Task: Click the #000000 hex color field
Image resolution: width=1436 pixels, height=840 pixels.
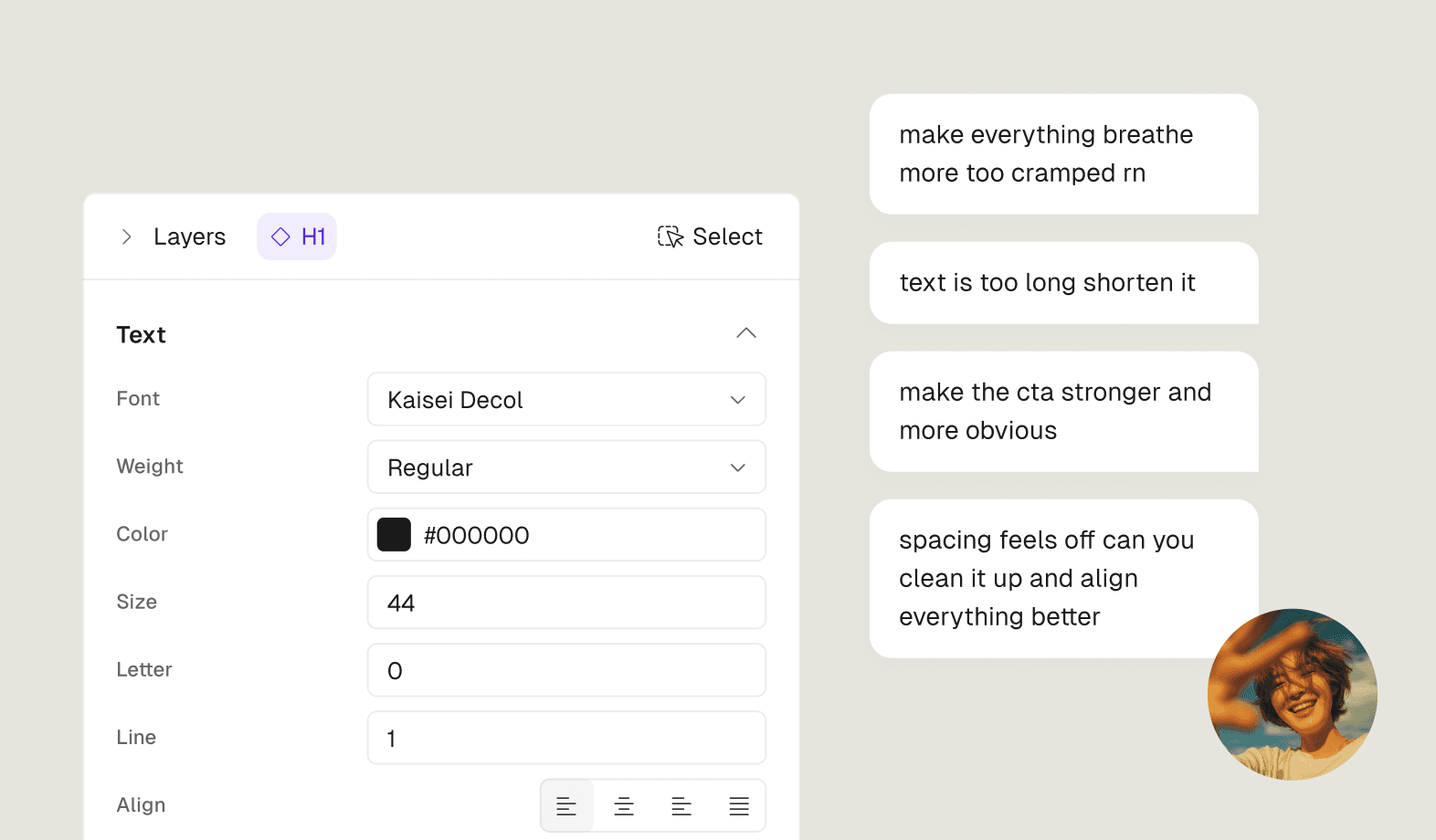Action: pos(585,535)
